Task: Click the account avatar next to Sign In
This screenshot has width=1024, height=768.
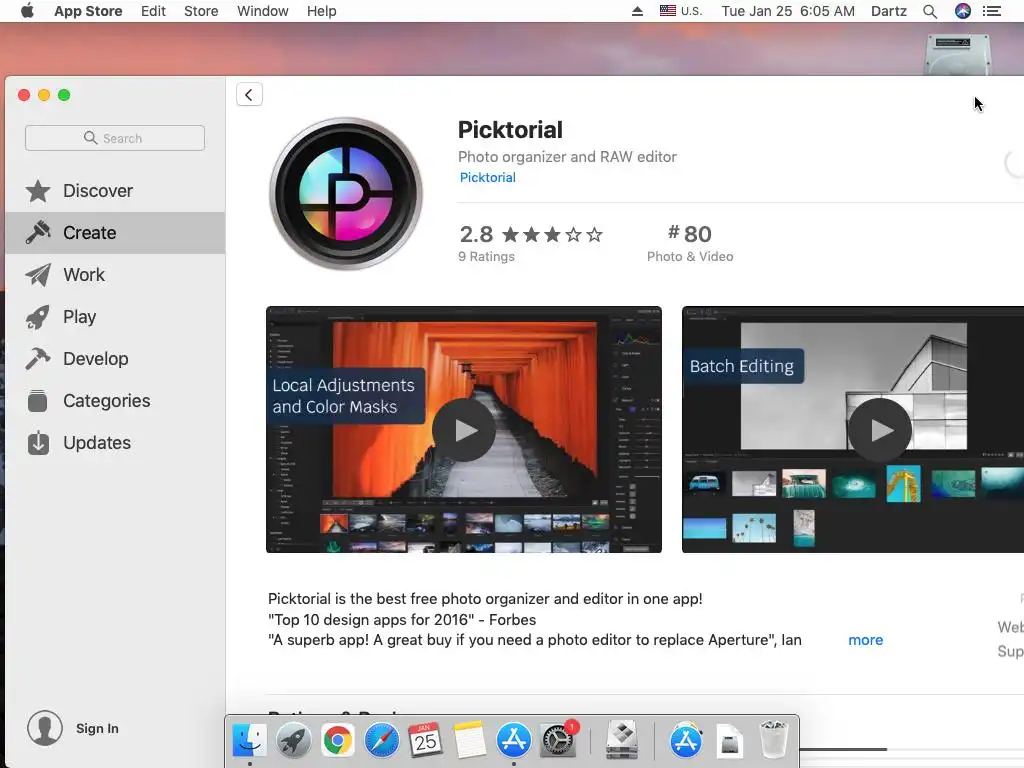Action: tap(44, 728)
